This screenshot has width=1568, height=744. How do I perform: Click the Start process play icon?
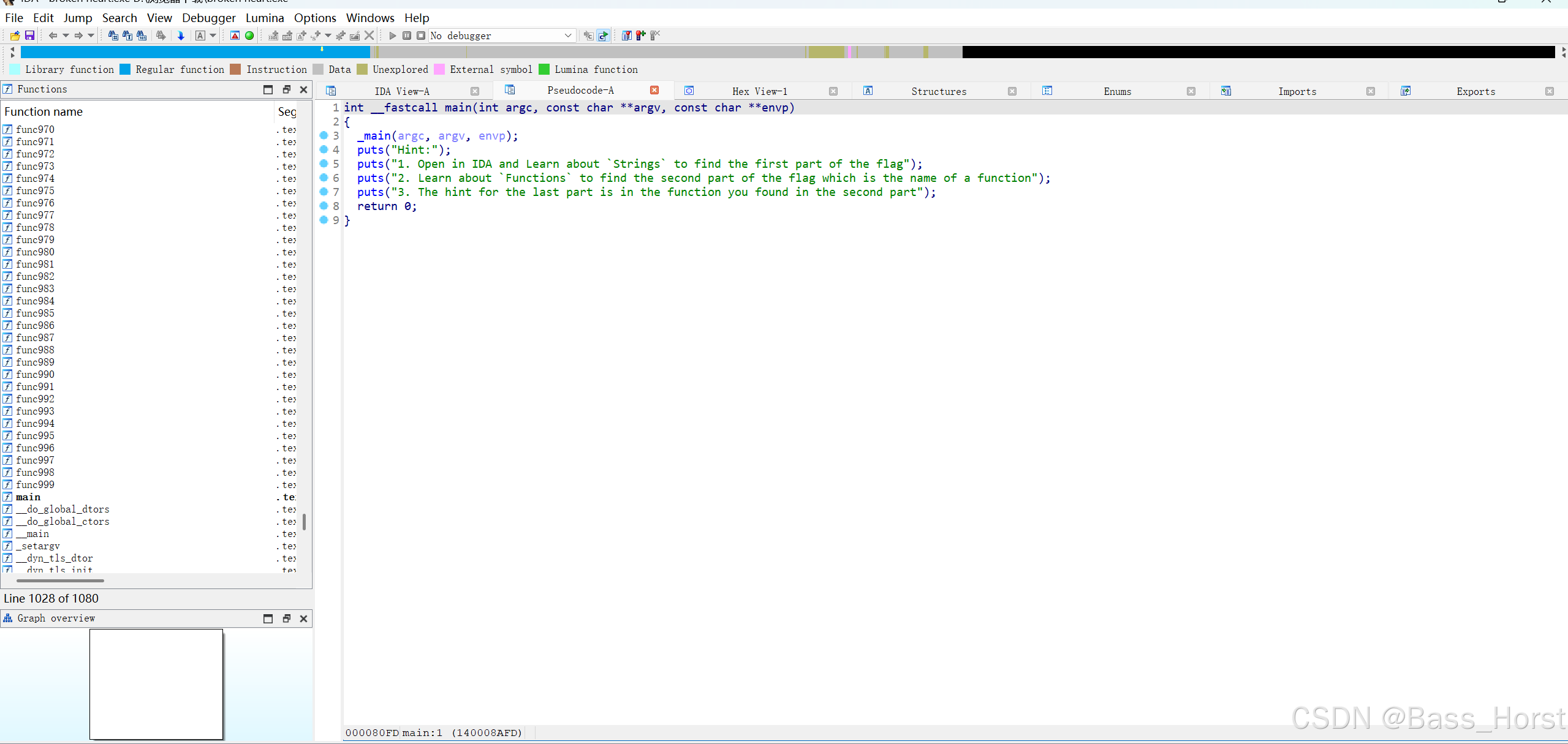[x=393, y=36]
